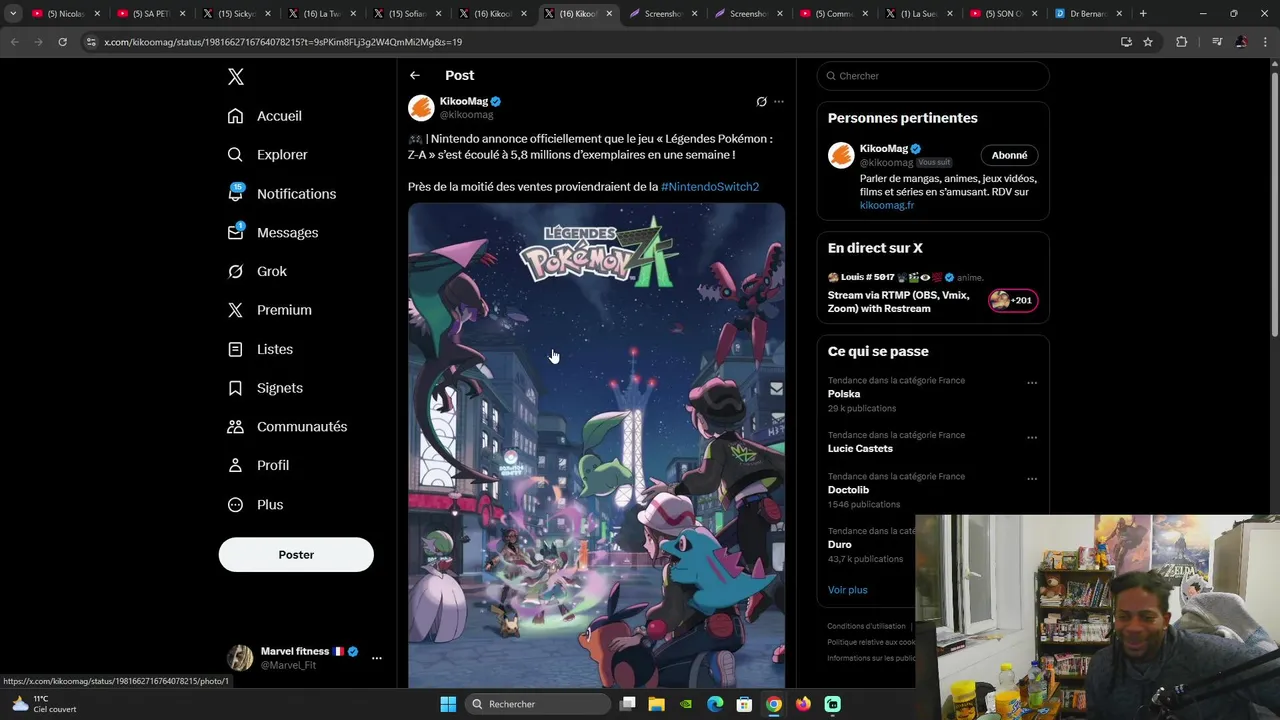Click the Chrome reload page button
Screen dimensions: 1280x720
(62, 42)
